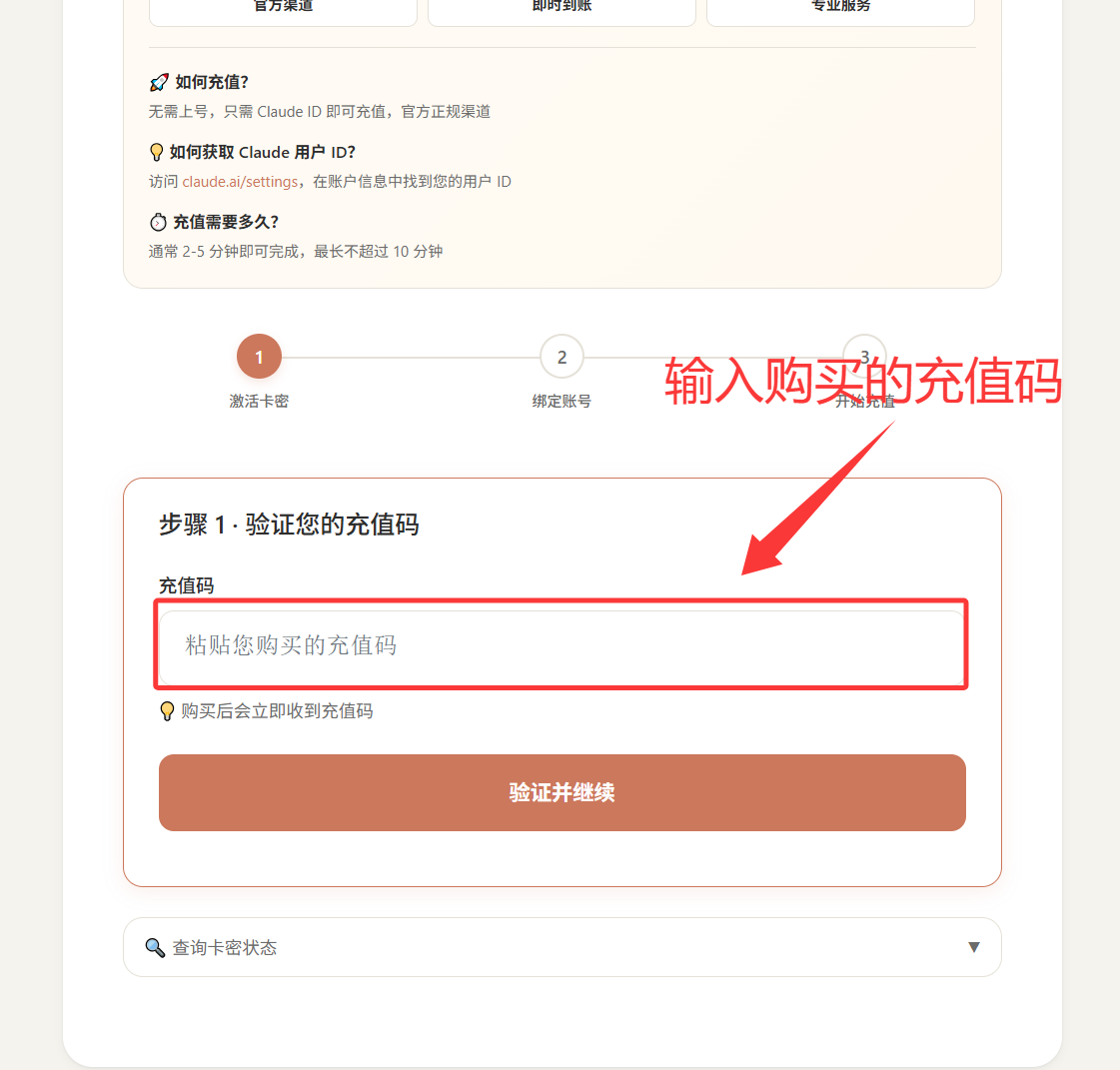This screenshot has width=1120, height=1070.
Task: Open the claude.ai/settings link
Action: tap(240, 182)
